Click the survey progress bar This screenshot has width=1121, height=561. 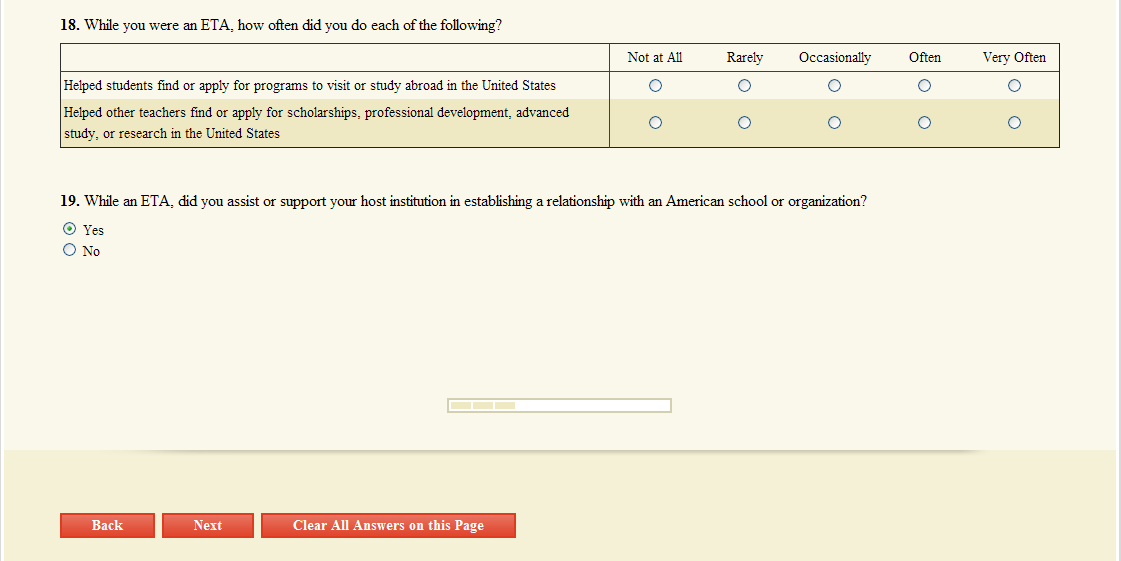[x=559, y=406]
